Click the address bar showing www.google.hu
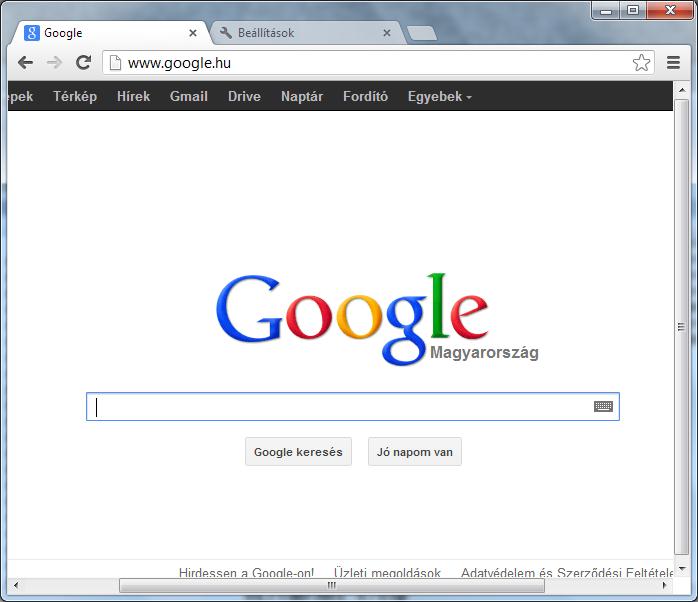The width and height of the screenshot is (698, 602). pyautogui.click(x=376, y=63)
